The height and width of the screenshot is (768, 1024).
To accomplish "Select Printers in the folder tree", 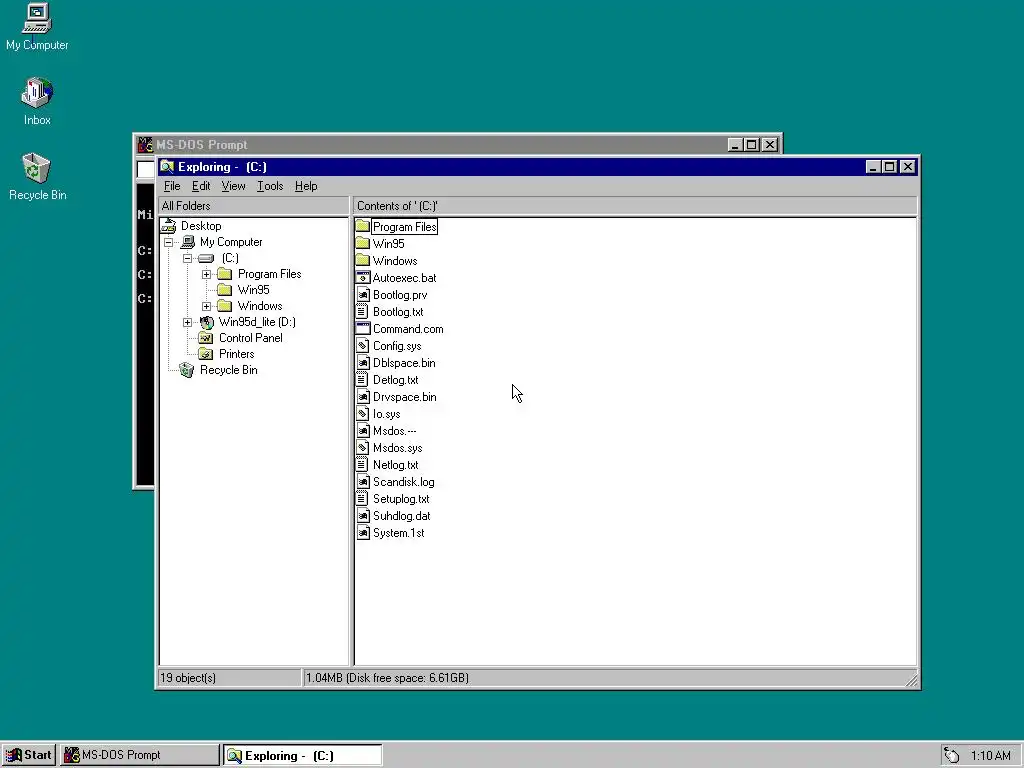I will click(x=236, y=354).
